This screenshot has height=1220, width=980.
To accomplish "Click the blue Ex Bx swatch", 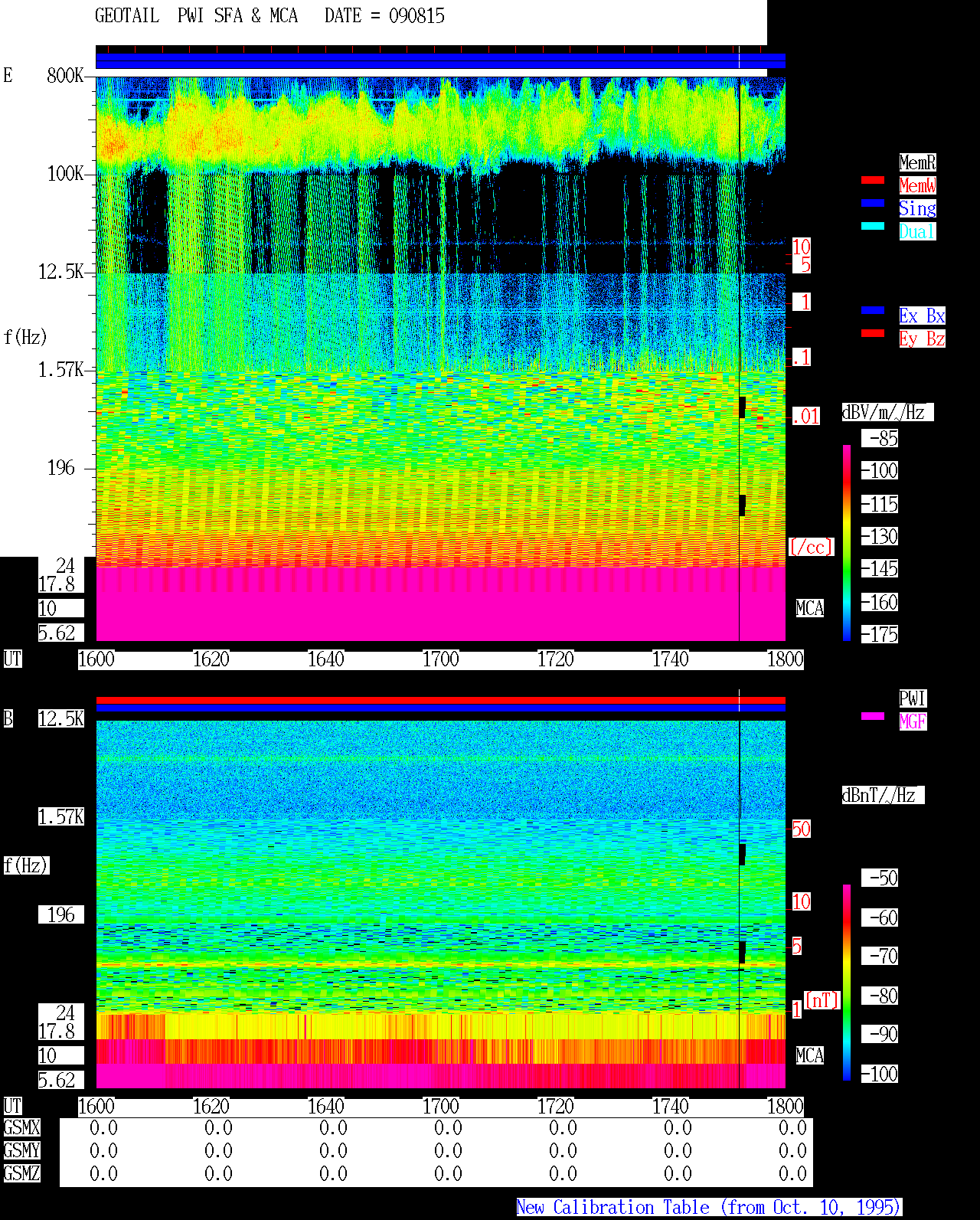I will point(873,310).
